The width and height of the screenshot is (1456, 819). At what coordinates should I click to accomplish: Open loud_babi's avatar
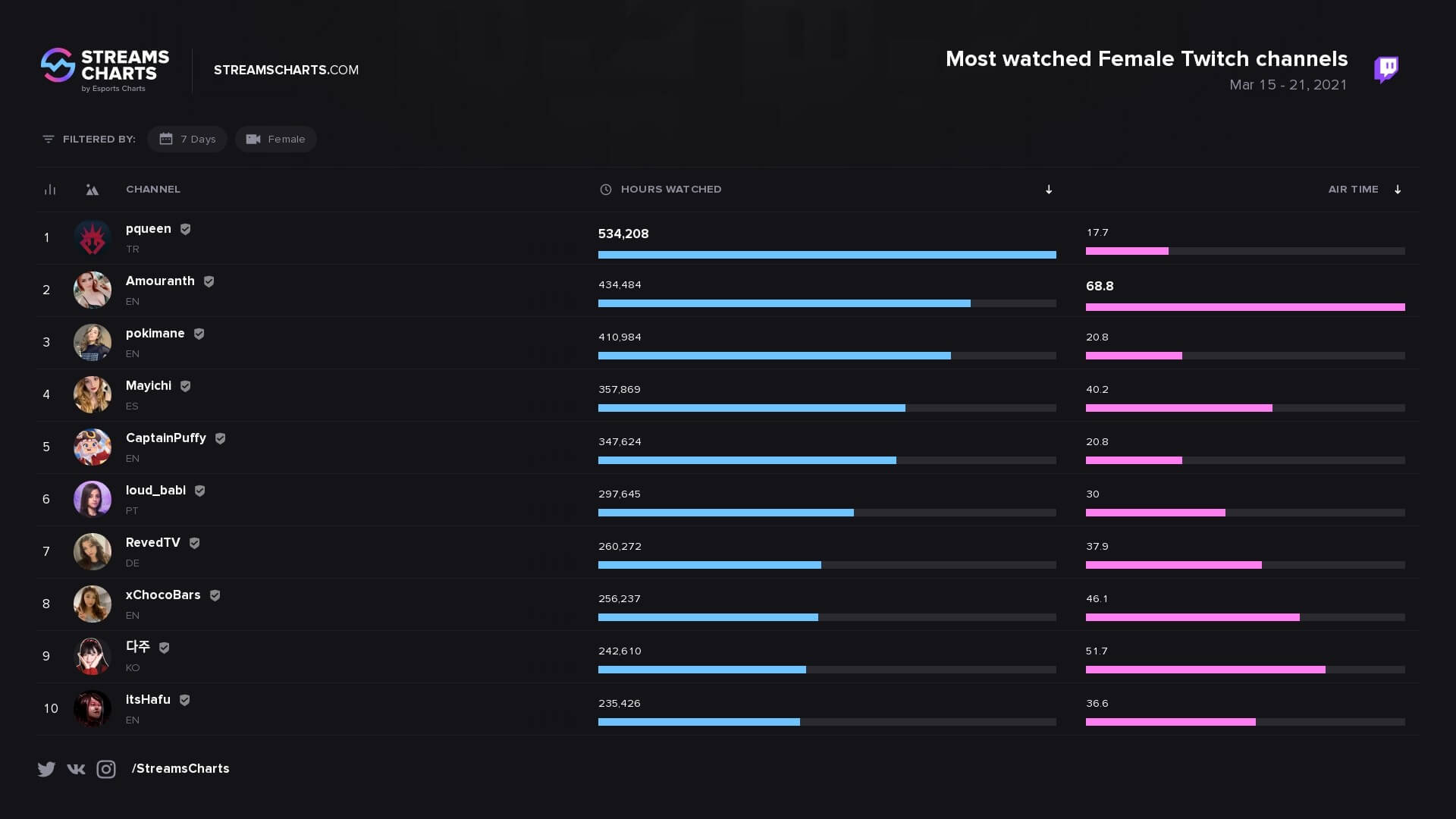[x=93, y=500]
